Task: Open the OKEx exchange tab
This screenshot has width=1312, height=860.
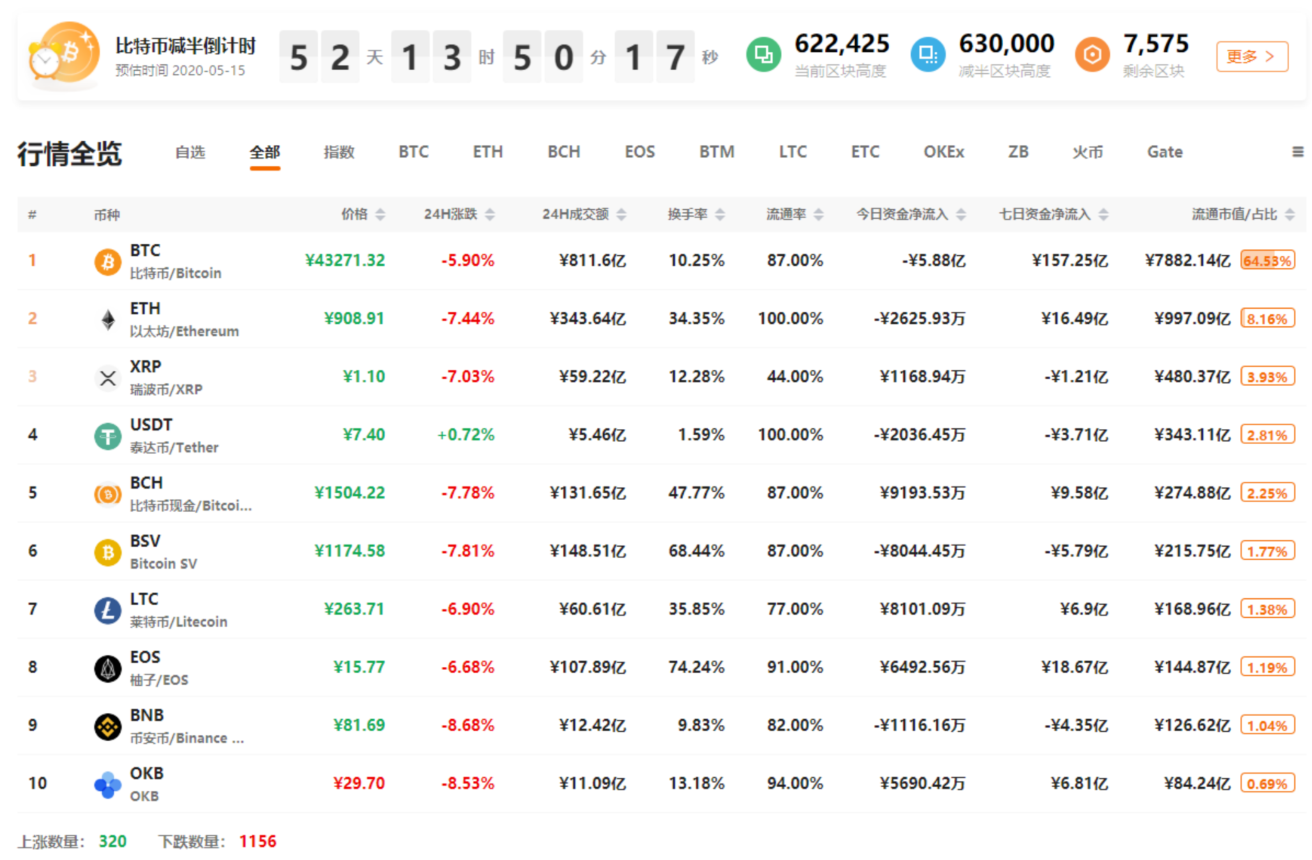Action: pos(944,152)
